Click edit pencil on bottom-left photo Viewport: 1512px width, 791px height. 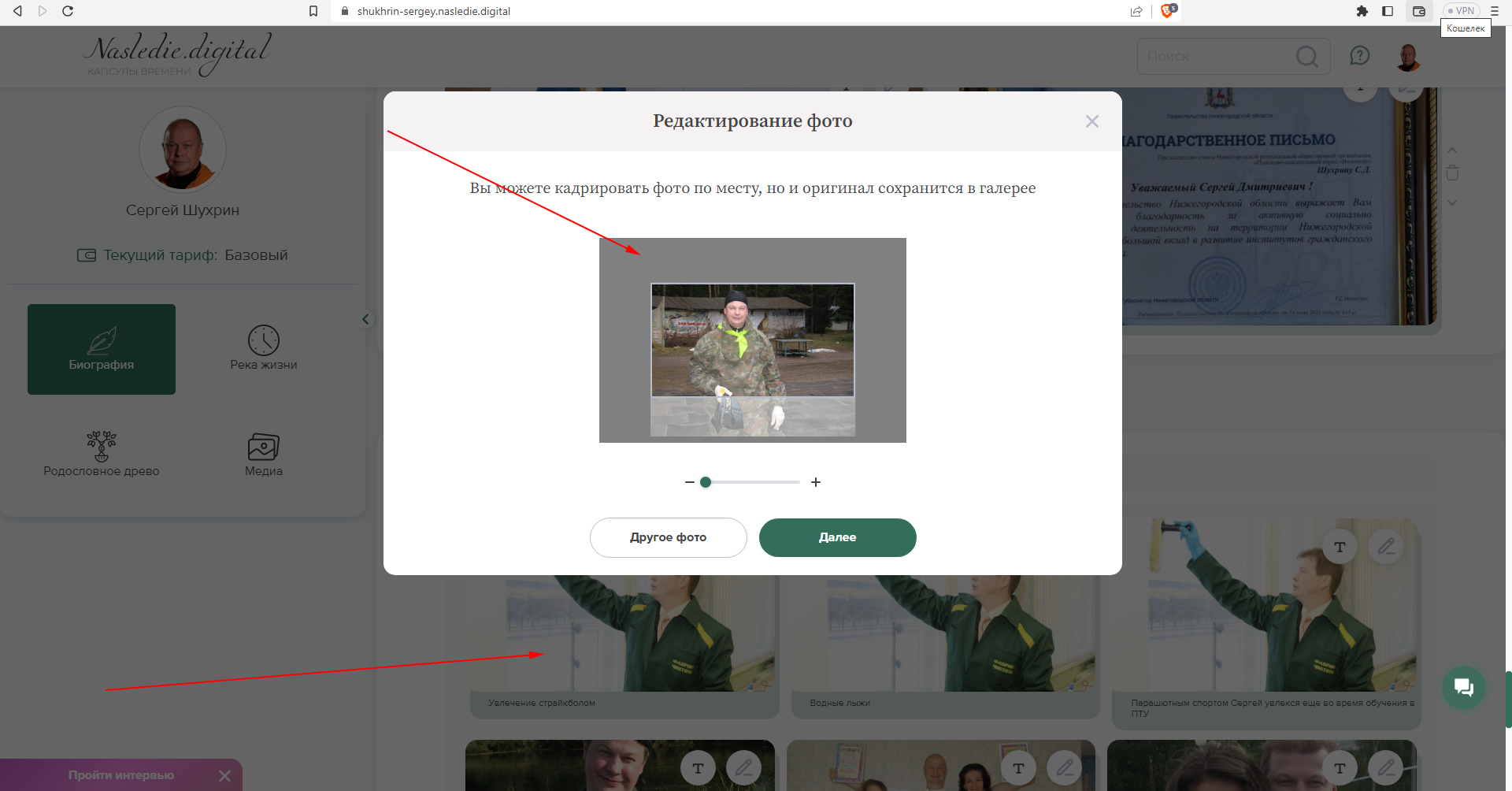coord(743,768)
